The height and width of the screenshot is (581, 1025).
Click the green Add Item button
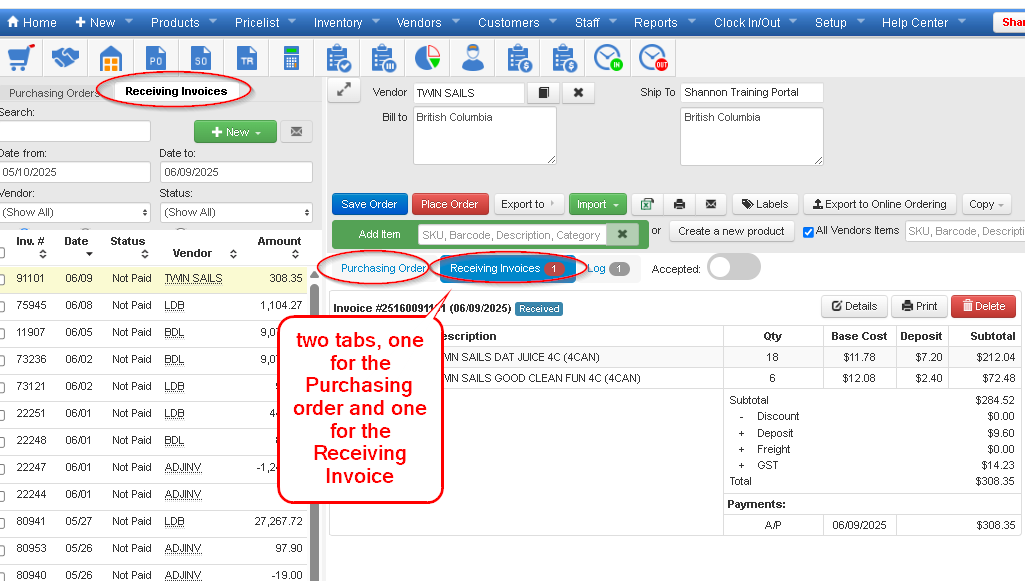click(x=379, y=234)
